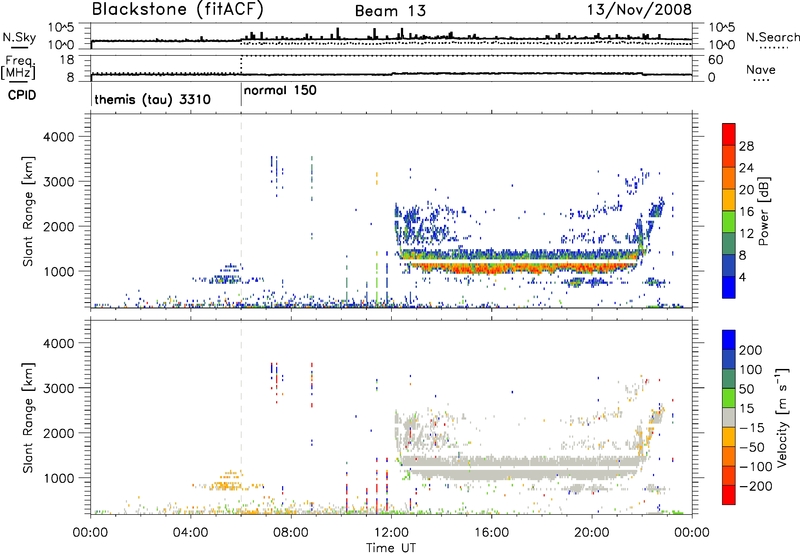Click the "4" label on Power color bar

(x=742, y=278)
